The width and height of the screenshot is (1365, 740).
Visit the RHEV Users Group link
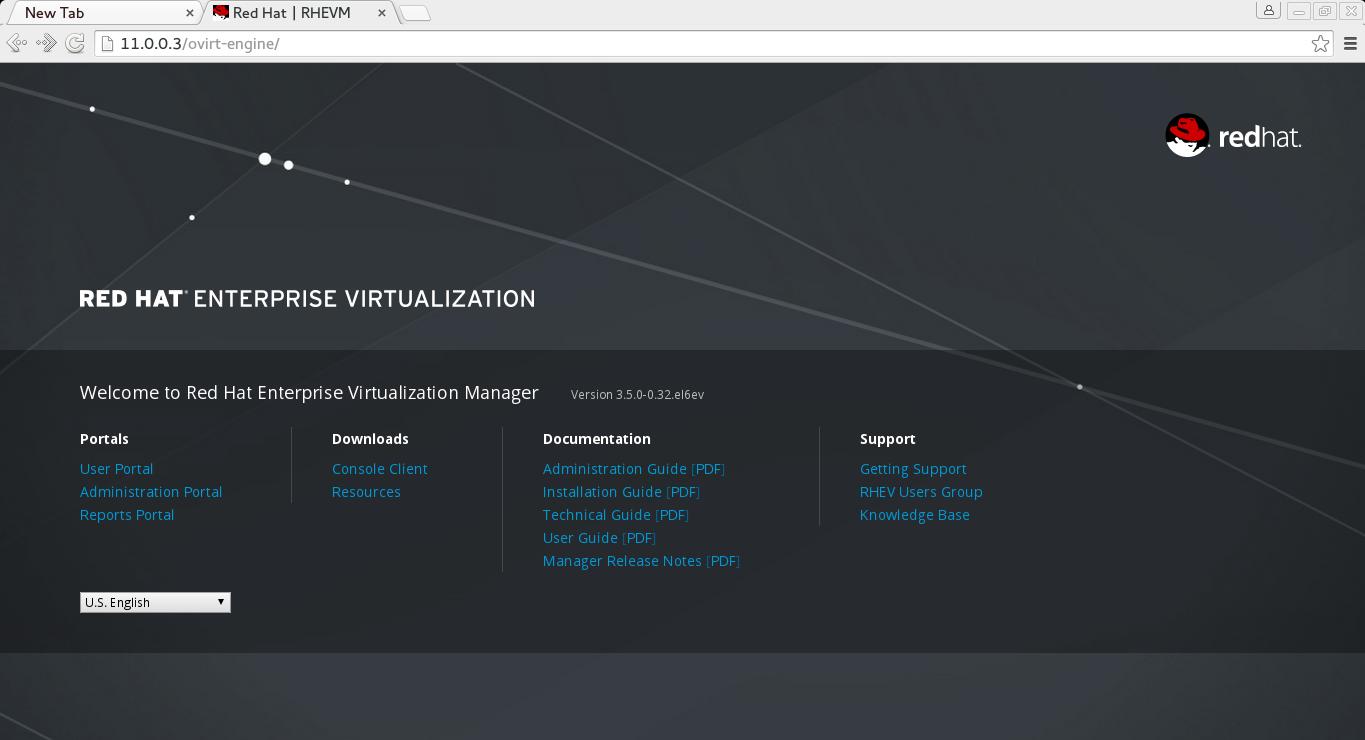point(921,492)
